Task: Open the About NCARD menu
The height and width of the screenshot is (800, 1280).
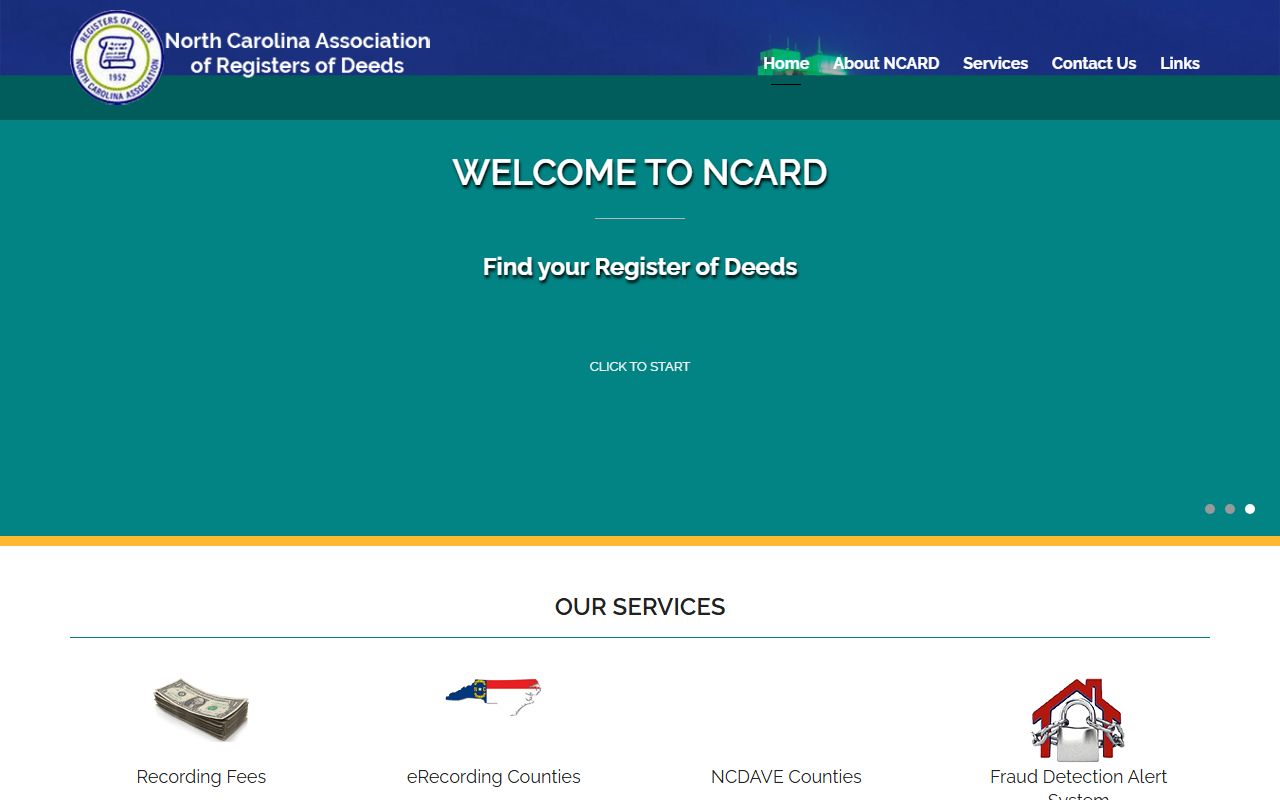Action: tap(886, 63)
